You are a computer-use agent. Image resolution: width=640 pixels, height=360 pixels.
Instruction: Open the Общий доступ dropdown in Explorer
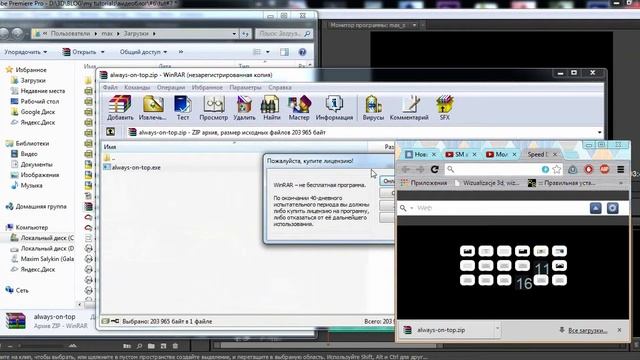point(143,52)
